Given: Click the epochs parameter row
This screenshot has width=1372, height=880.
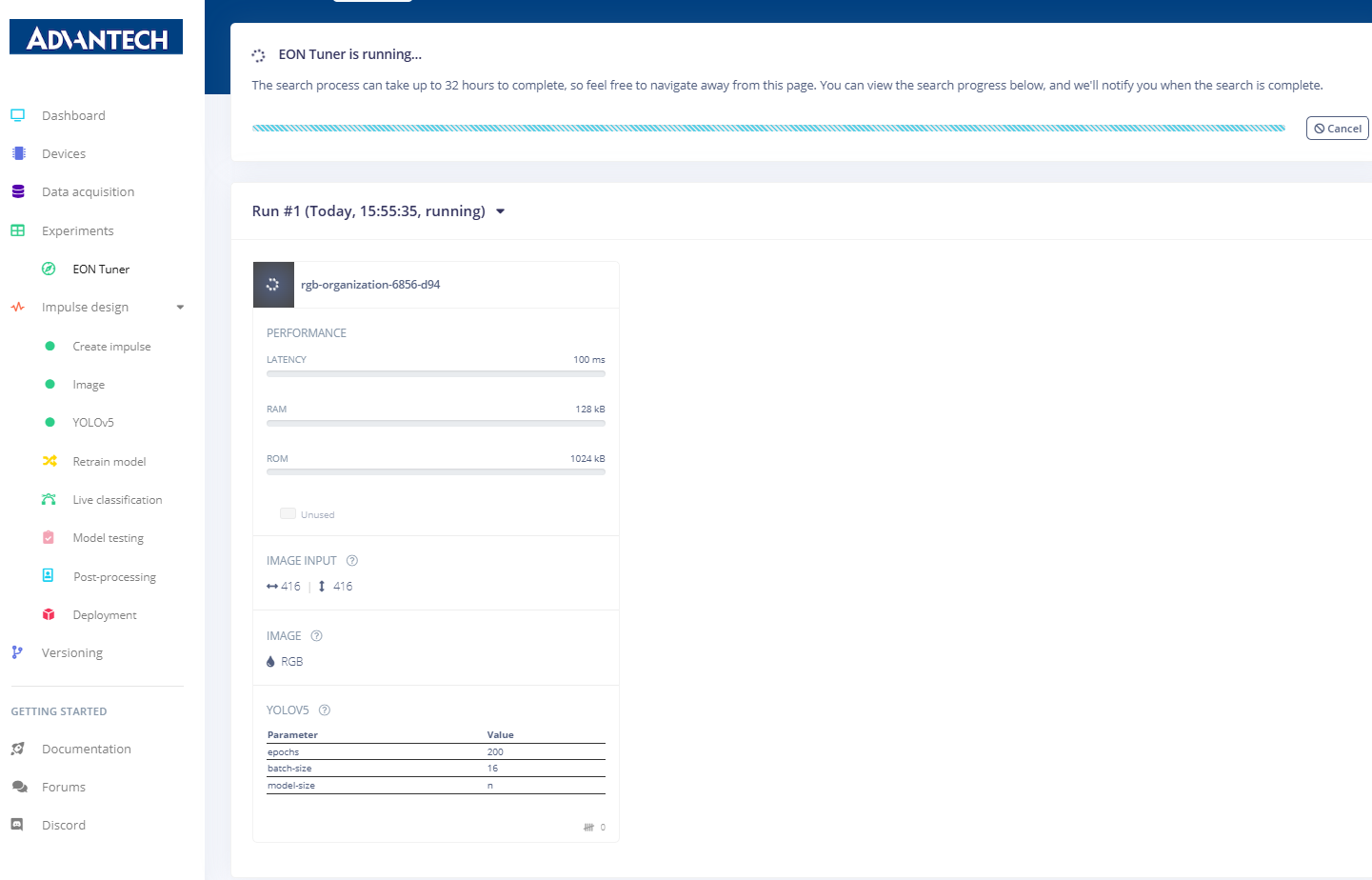Looking at the screenshot, I should (x=436, y=751).
